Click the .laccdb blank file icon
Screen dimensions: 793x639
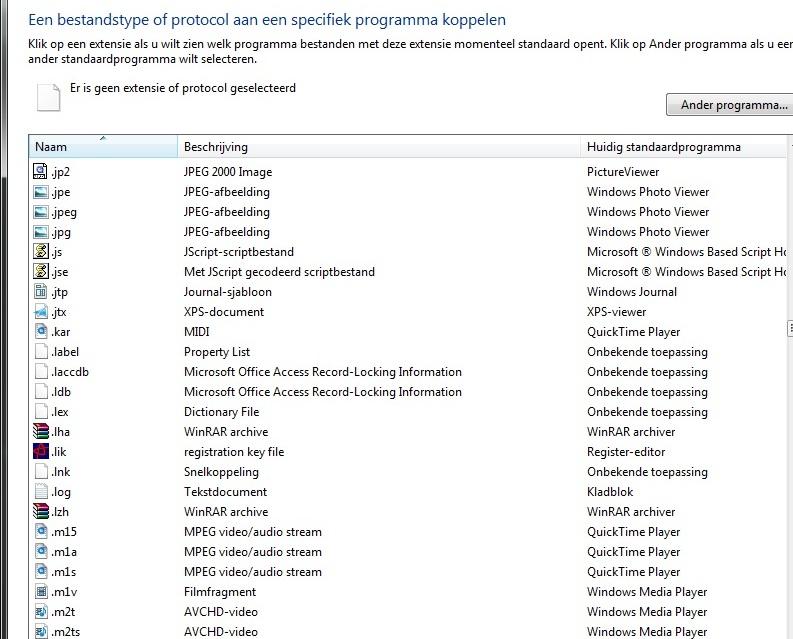point(41,371)
